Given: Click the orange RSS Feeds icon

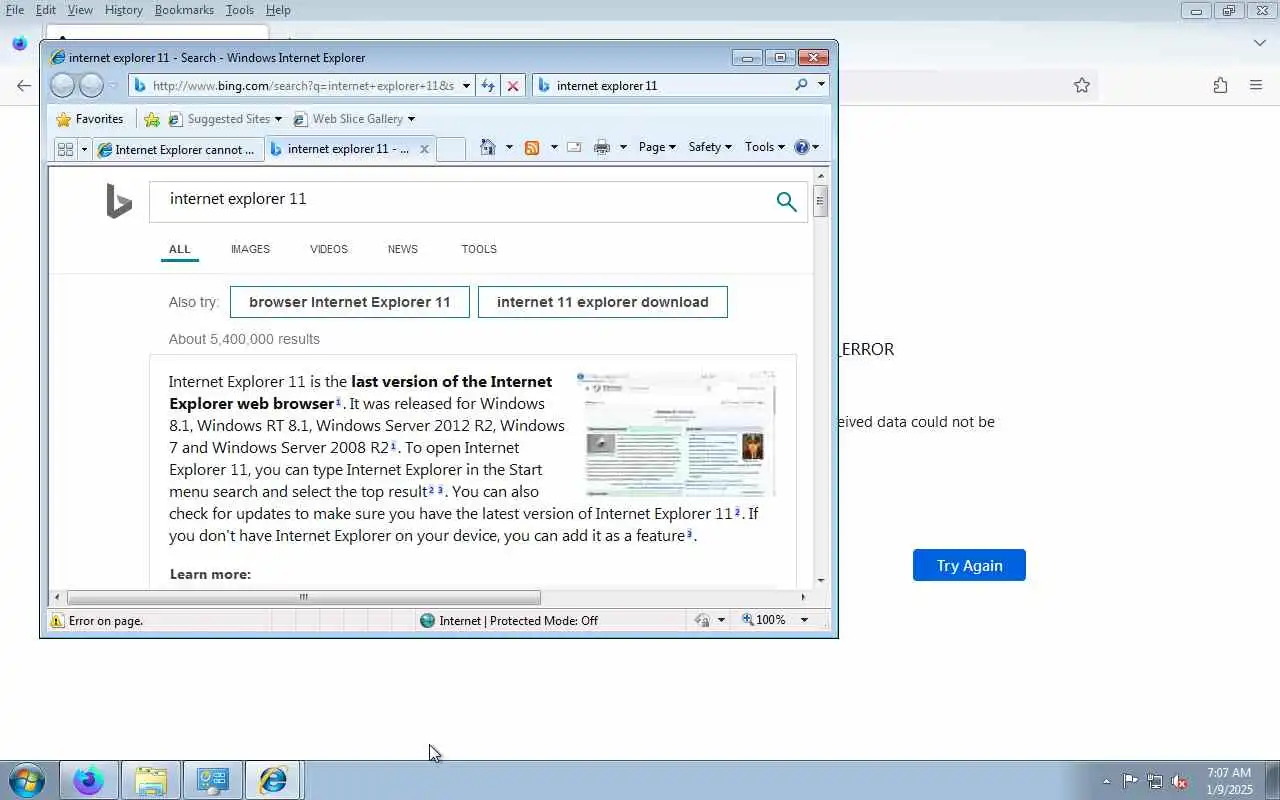Looking at the screenshot, I should [x=532, y=147].
